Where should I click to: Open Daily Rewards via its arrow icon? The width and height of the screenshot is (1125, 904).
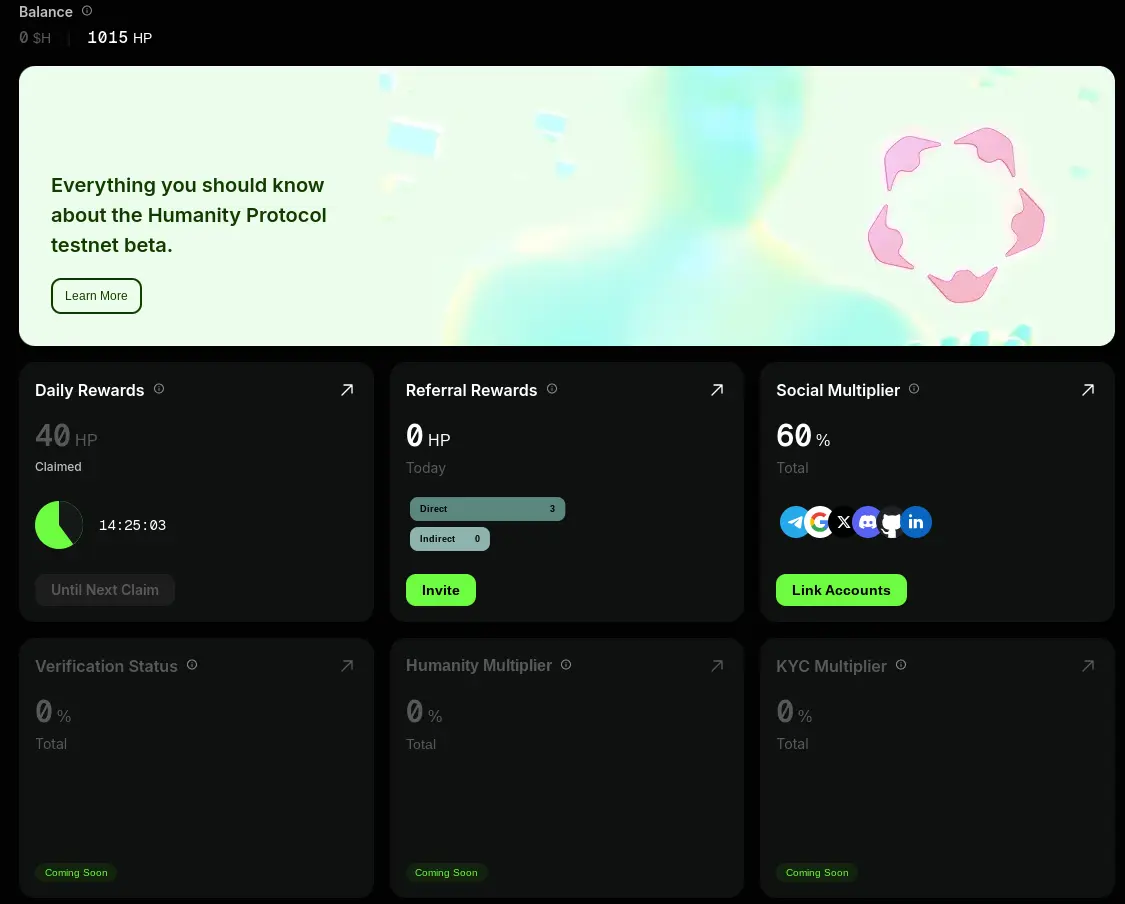point(347,390)
